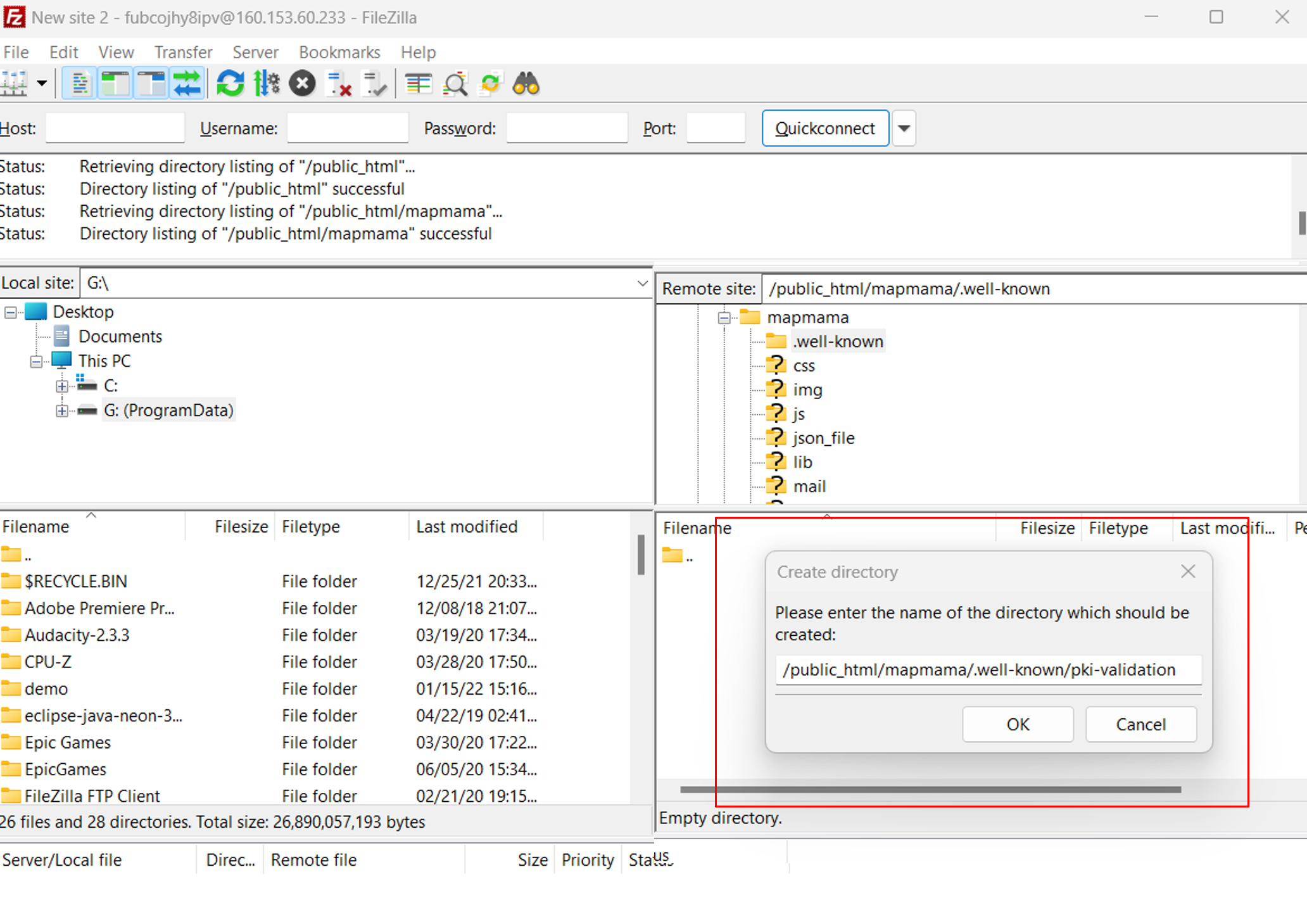Refresh the file and folder lists

point(230,84)
